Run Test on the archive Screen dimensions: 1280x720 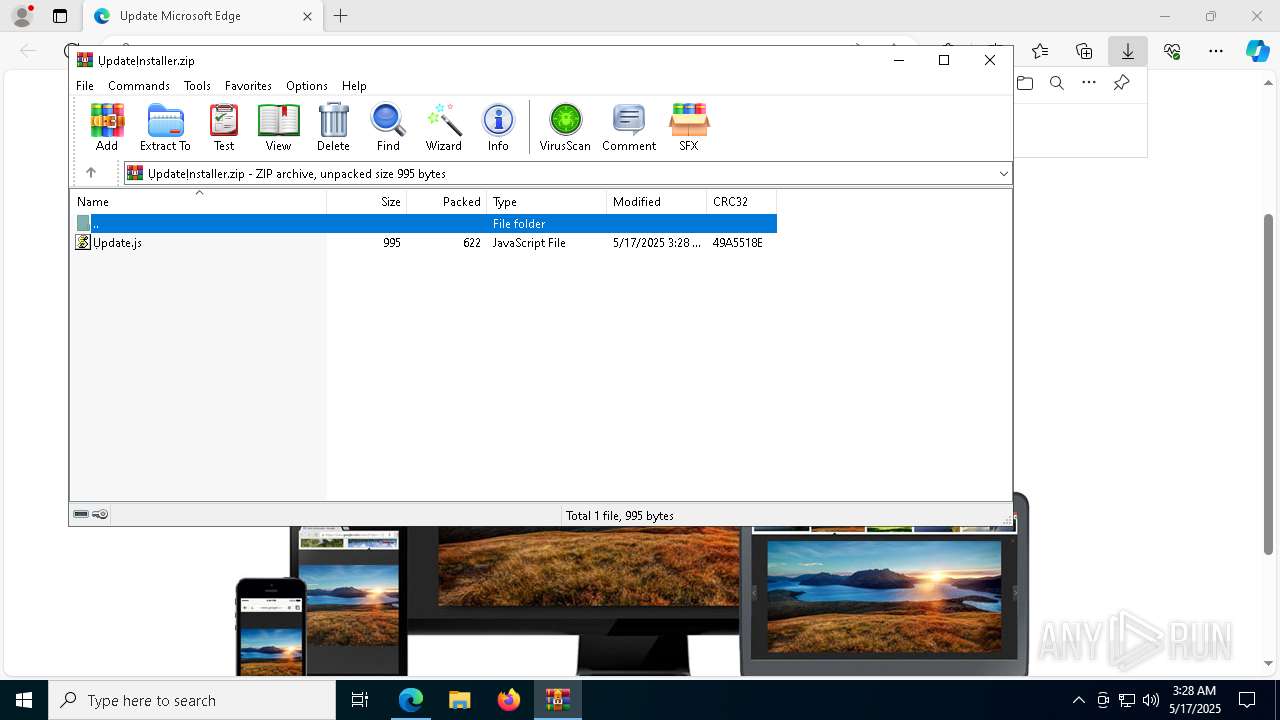224,127
